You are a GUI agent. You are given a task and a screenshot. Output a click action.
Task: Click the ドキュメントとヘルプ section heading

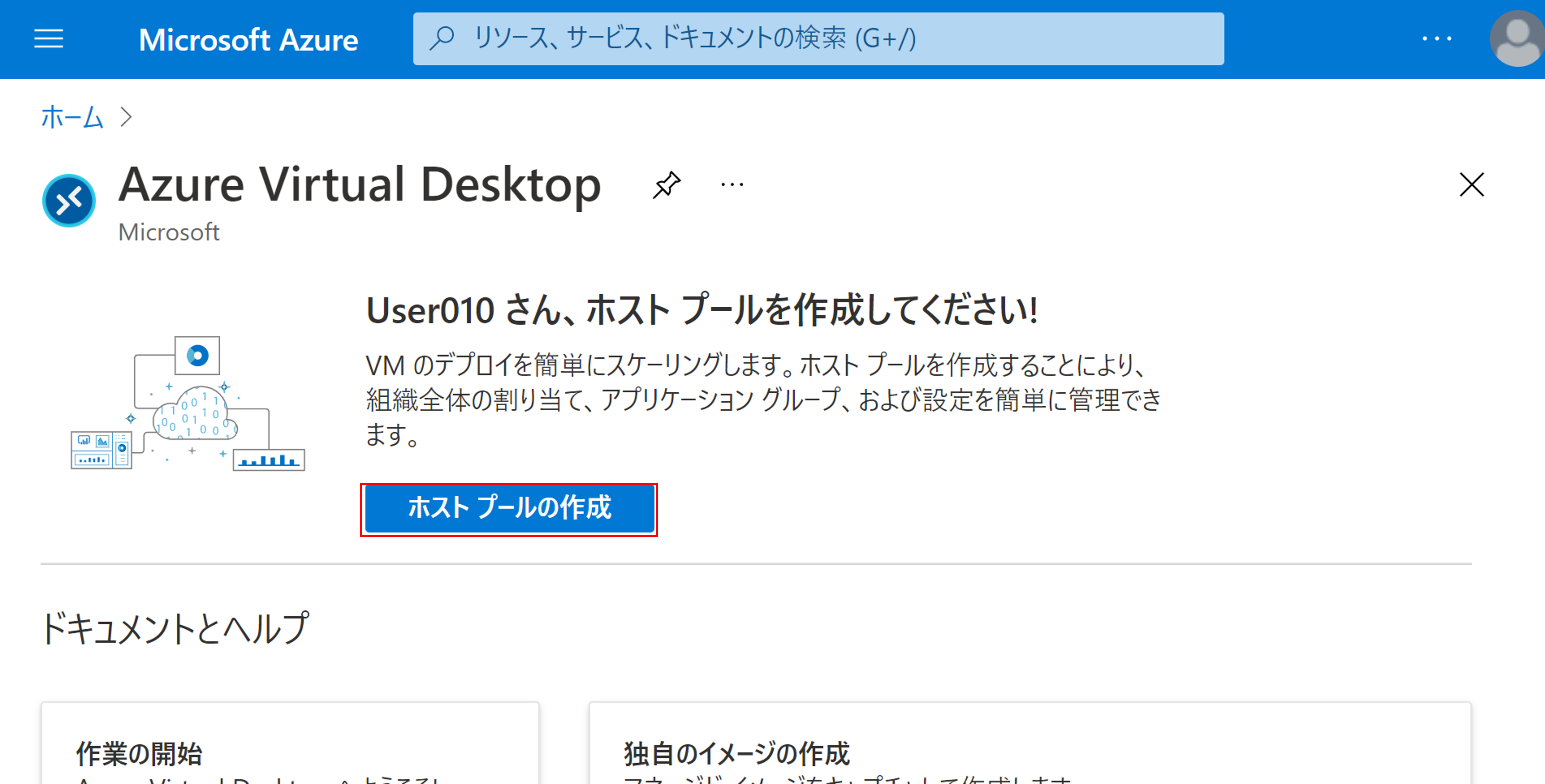coord(175,629)
